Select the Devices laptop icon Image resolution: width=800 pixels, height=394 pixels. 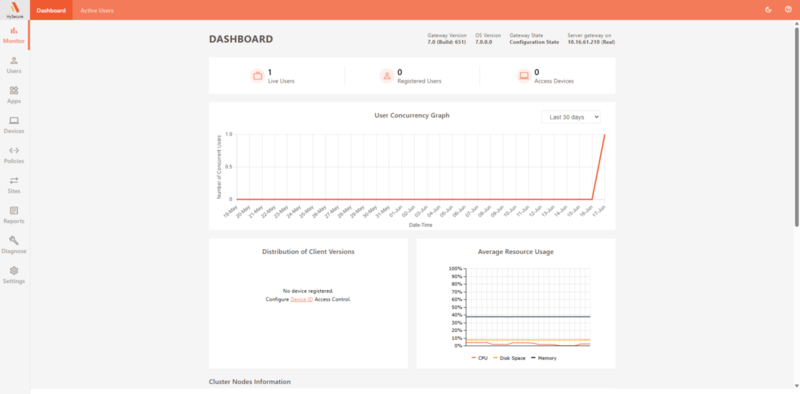click(14, 120)
